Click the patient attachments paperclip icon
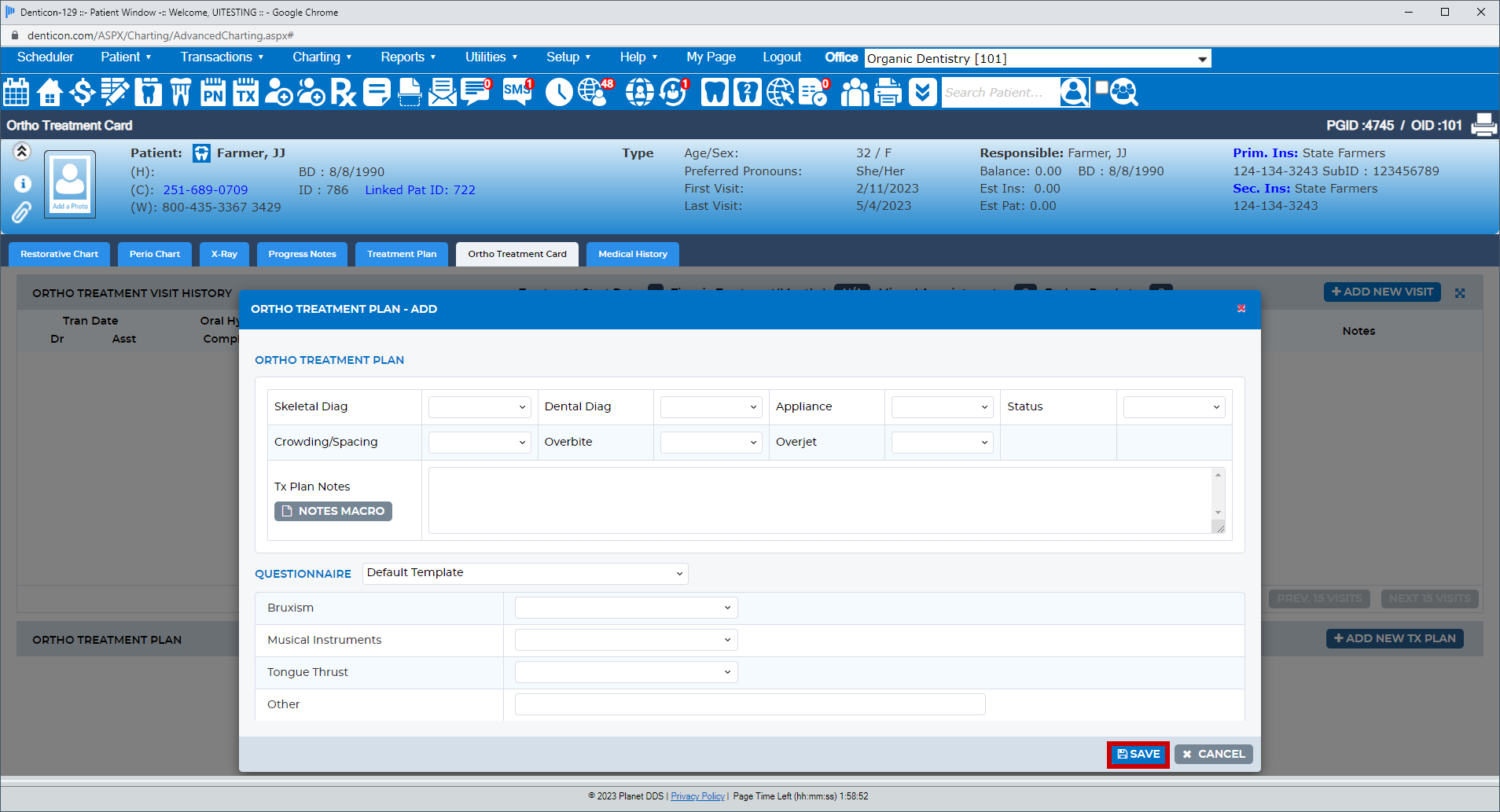This screenshot has width=1500, height=812. [21, 212]
